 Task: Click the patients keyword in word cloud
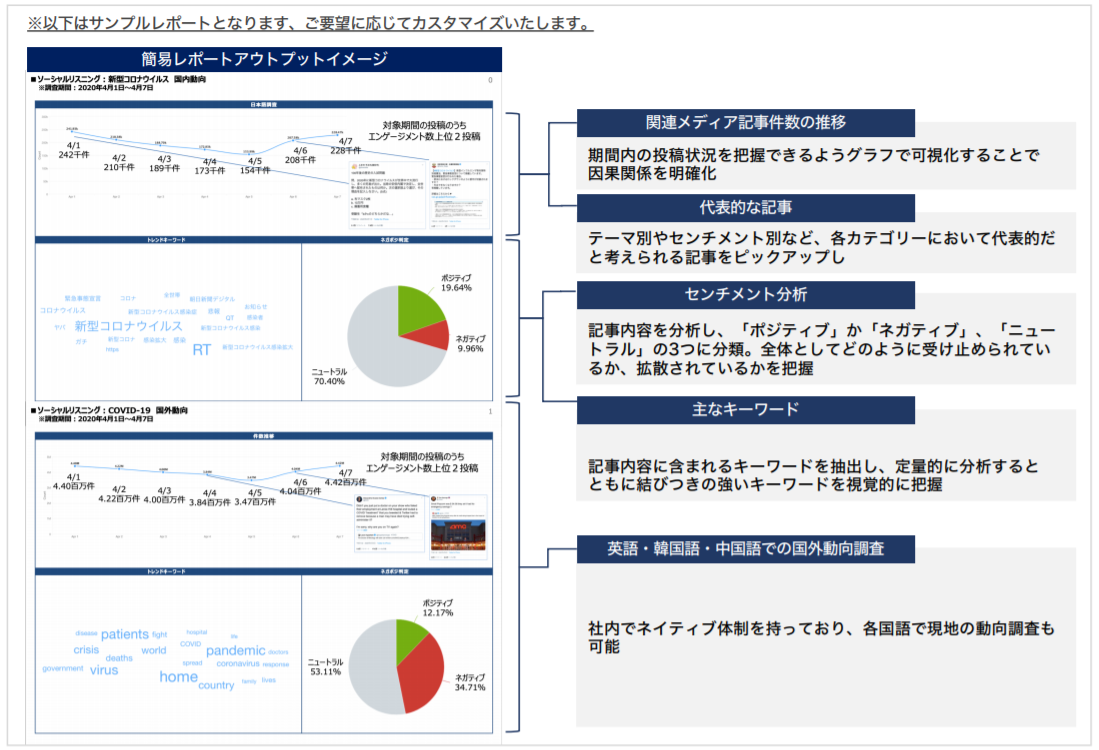pos(125,634)
